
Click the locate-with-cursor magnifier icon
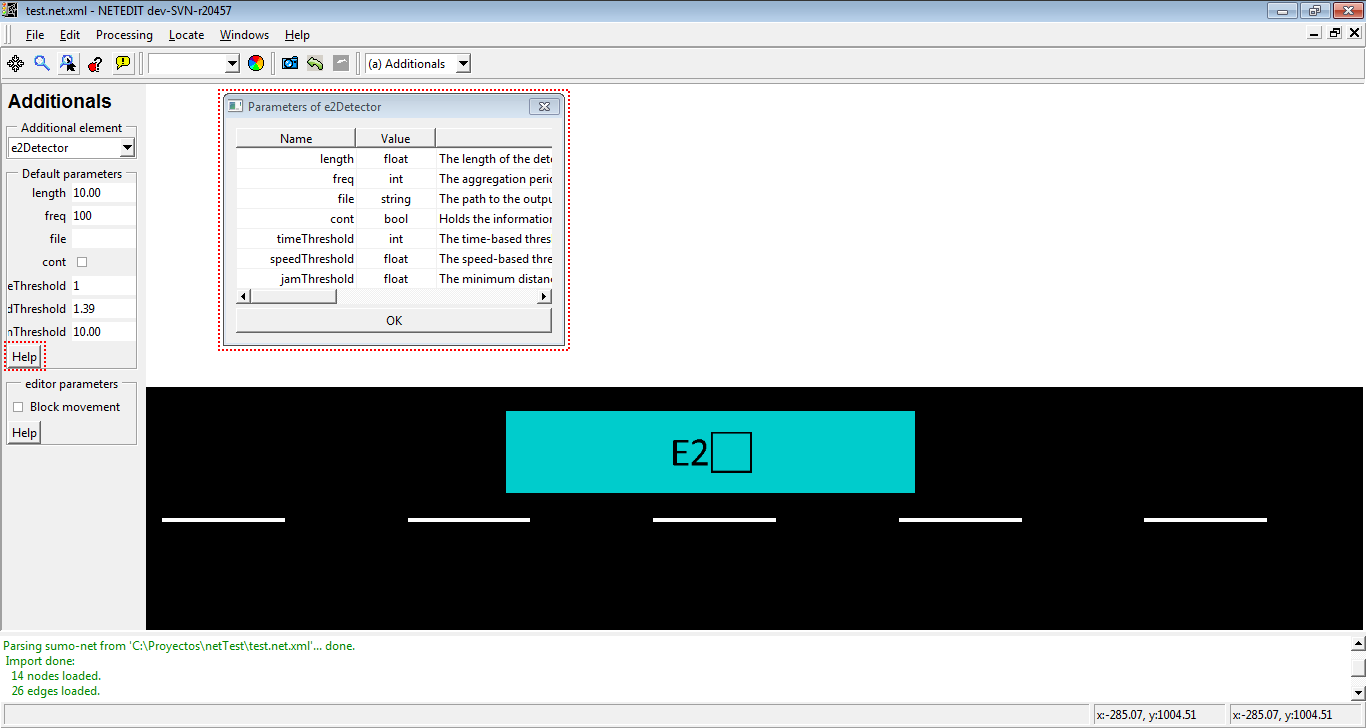68,63
